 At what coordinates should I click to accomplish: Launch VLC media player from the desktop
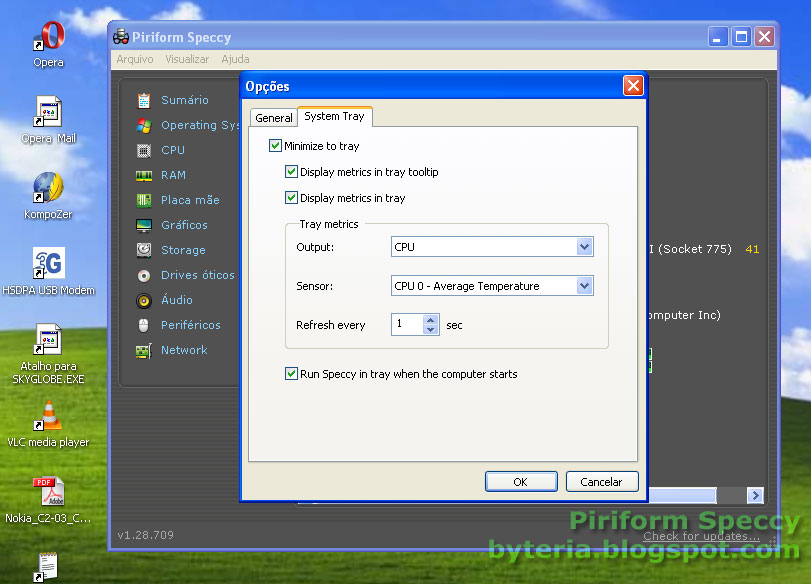pyautogui.click(x=48, y=415)
